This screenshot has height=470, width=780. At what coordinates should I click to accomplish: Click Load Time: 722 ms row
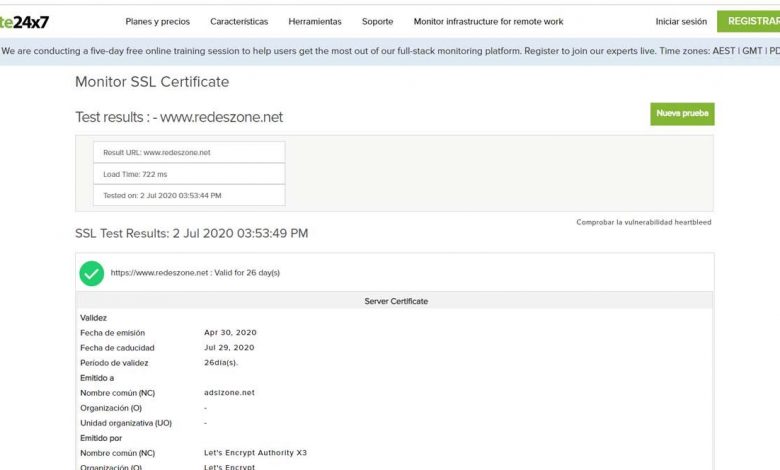pyautogui.click(x=189, y=174)
